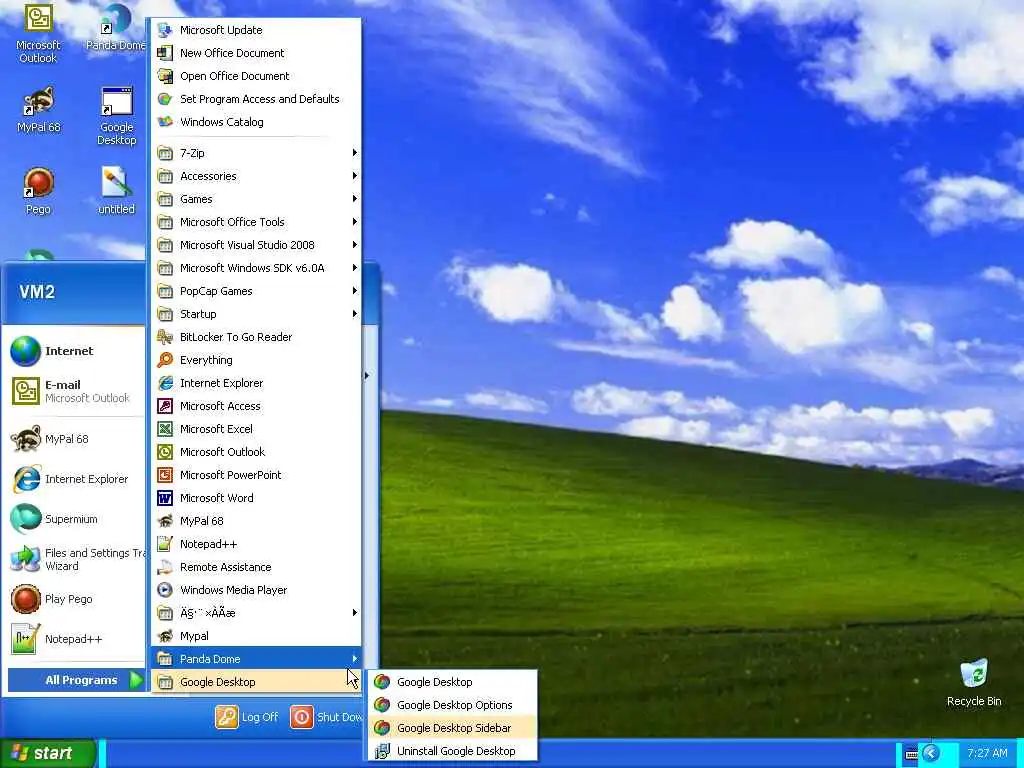Expand the Accessories folder
Image resolution: width=1024 pixels, height=768 pixels.
point(256,176)
